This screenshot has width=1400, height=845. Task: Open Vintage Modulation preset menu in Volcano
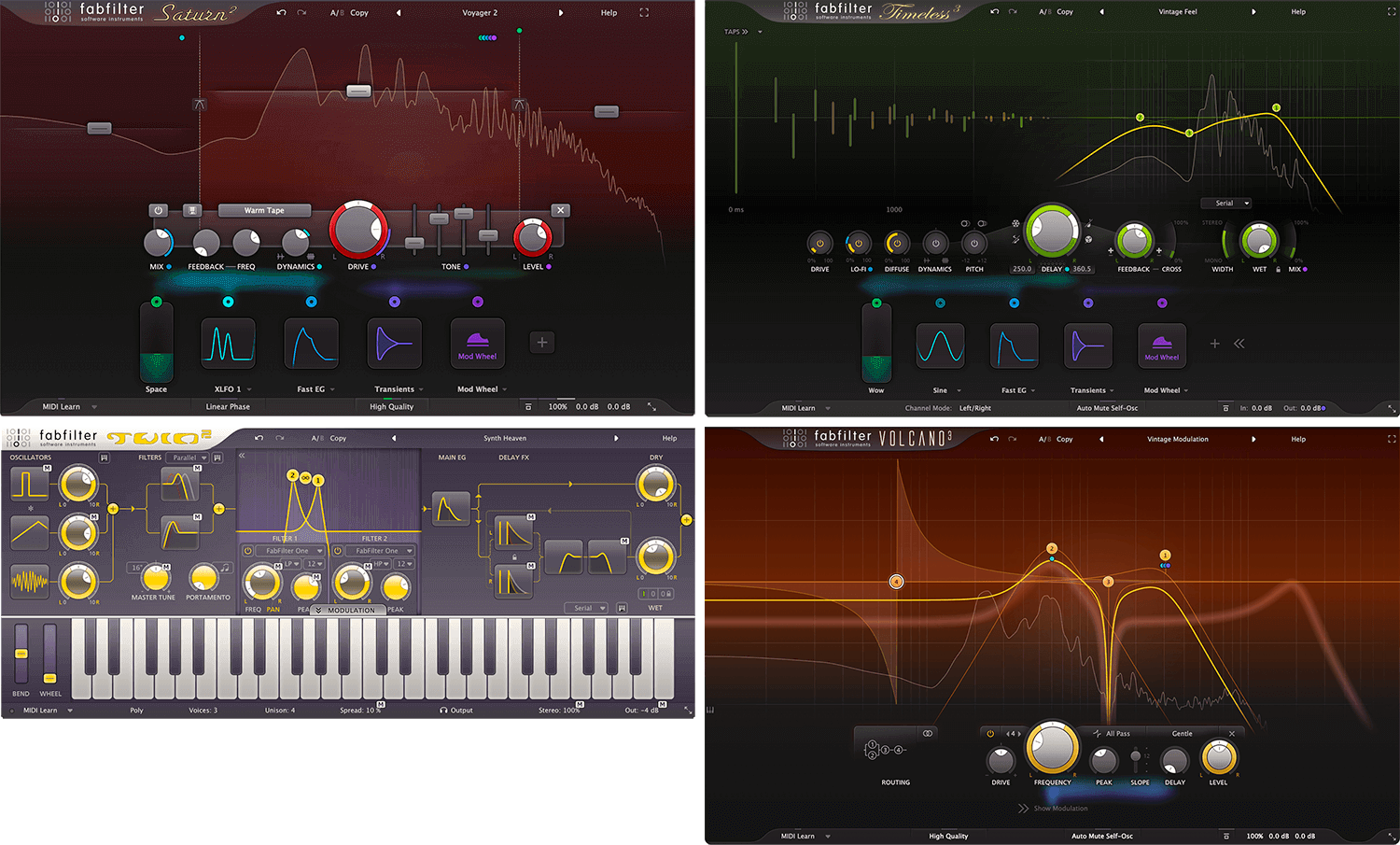point(1177,439)
